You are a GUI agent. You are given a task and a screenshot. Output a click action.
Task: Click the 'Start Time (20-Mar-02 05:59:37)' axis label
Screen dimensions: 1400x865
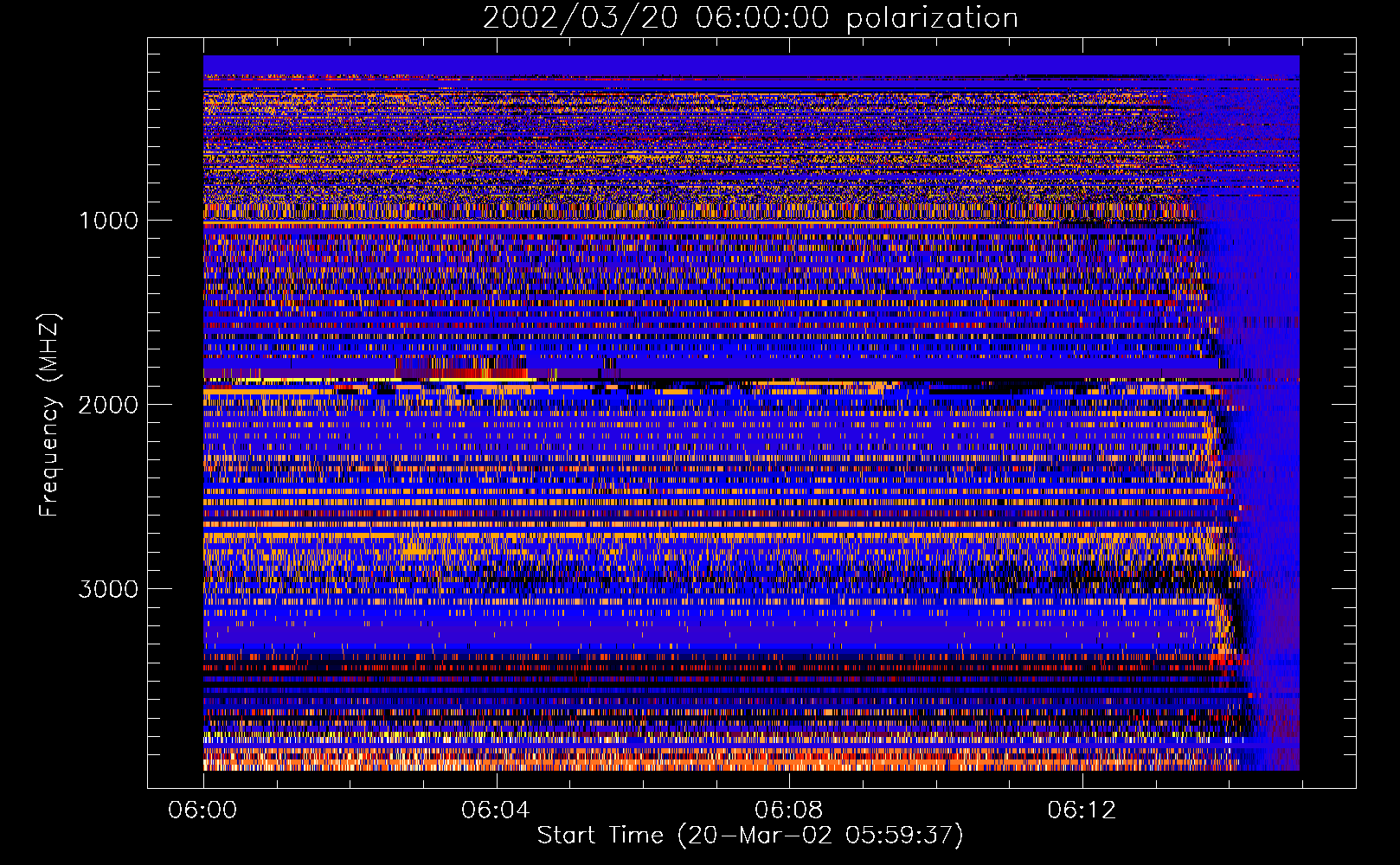[750, 836]
